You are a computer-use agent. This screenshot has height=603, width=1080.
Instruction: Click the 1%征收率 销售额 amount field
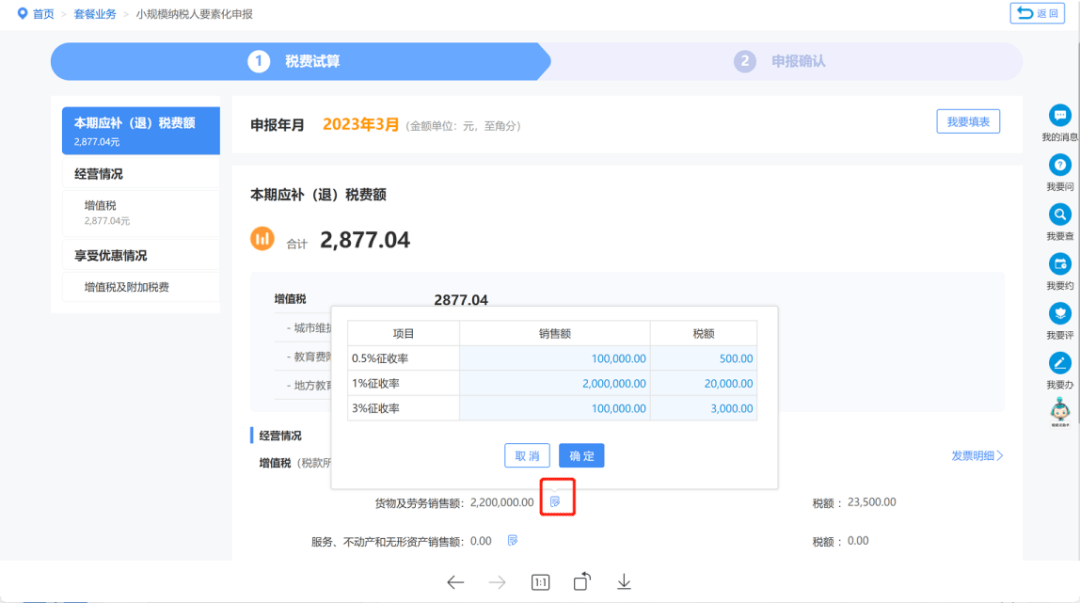[554, 383]
